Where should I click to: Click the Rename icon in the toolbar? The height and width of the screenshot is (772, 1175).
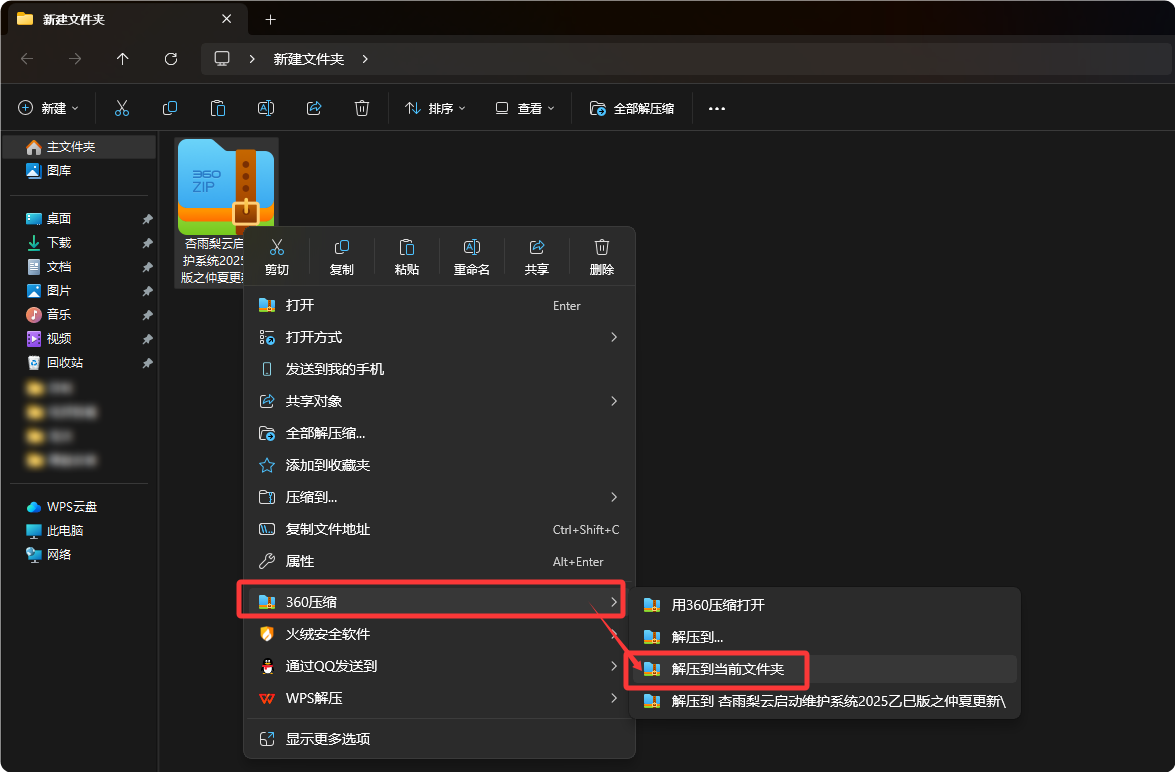(266, 109)
